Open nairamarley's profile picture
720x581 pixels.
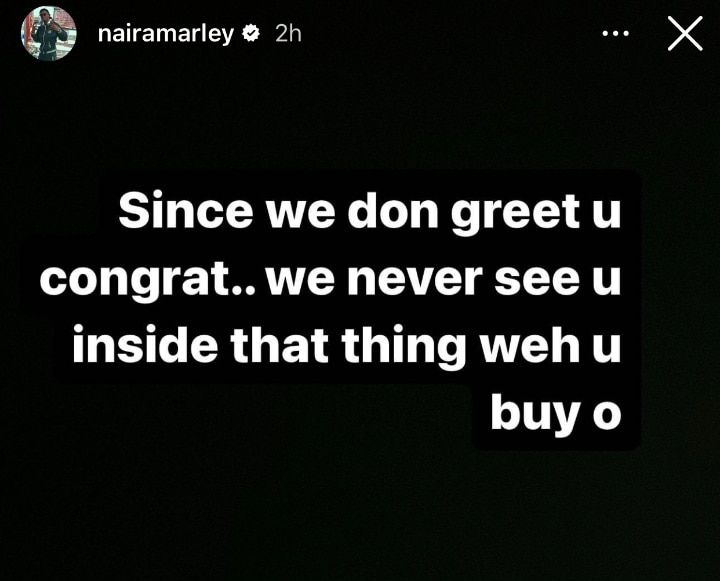click(x=48, y=34)
